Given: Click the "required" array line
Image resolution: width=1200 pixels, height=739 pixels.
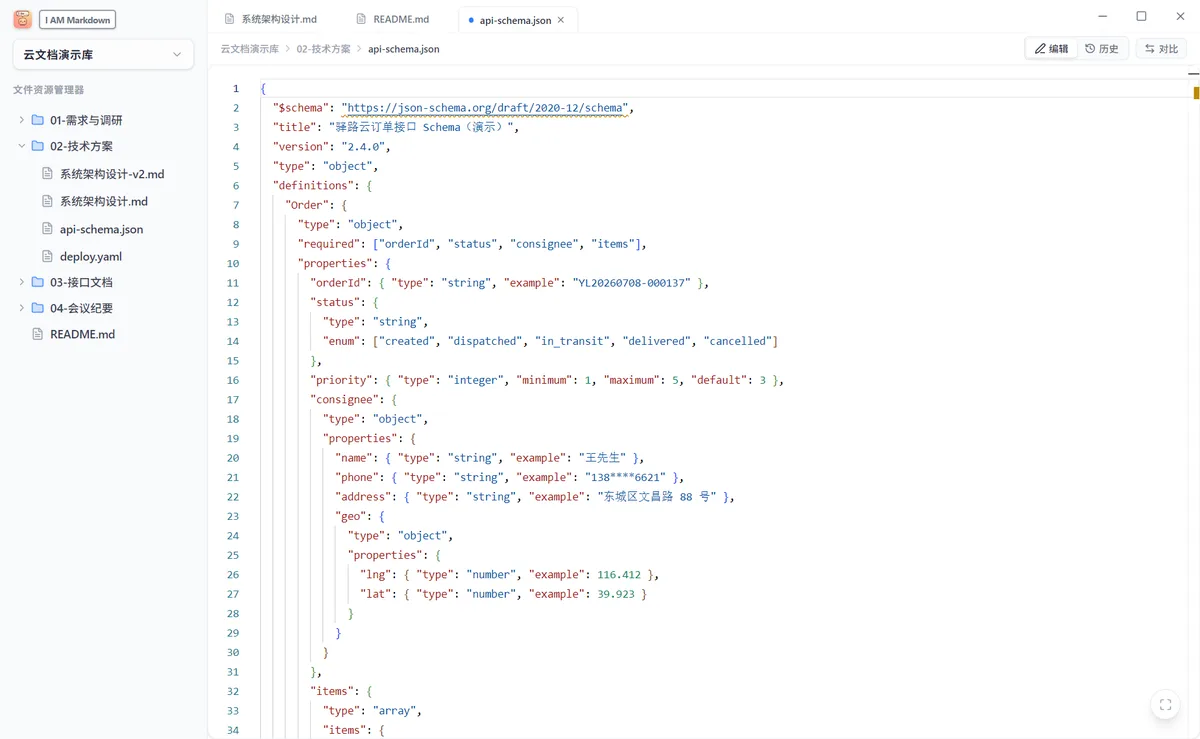Looking at the screenshot, I should [472, 244].
